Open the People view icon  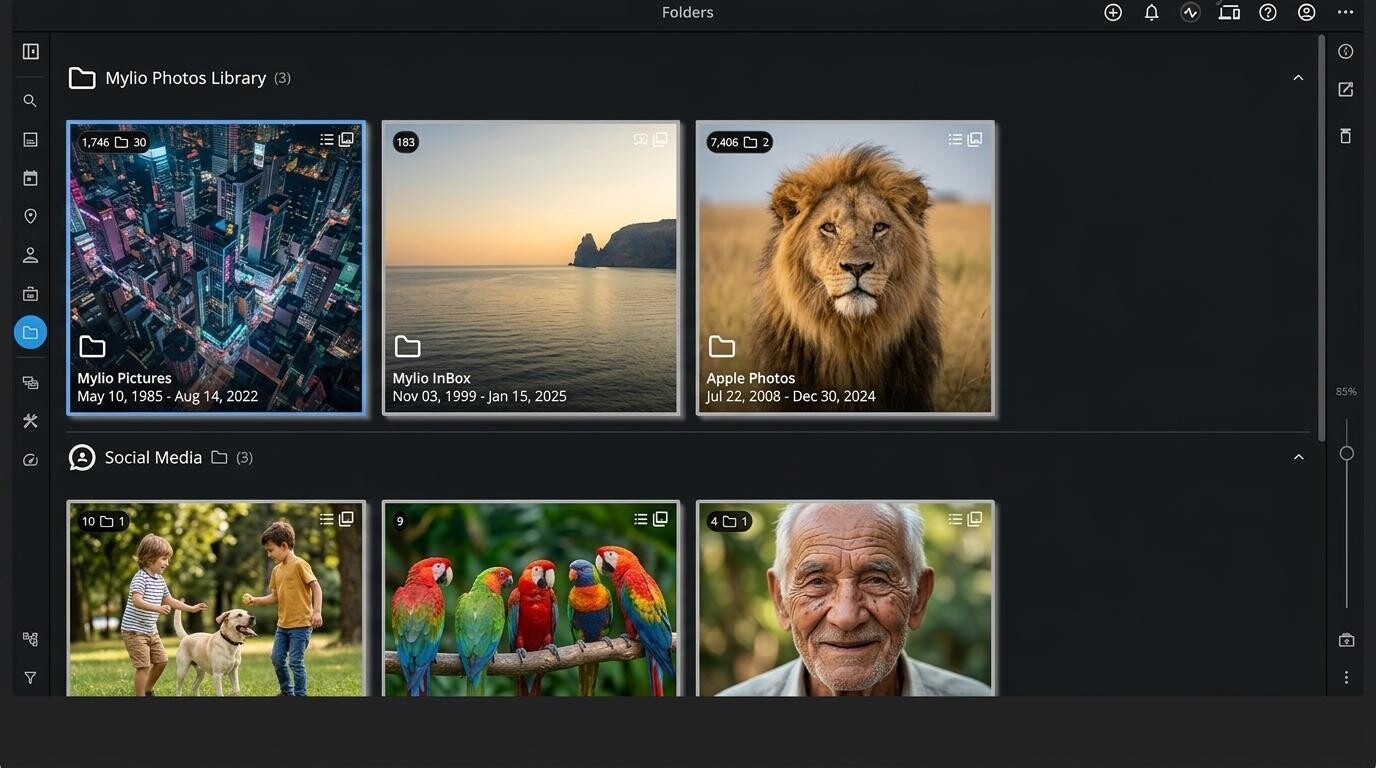(x=30, y=255)
